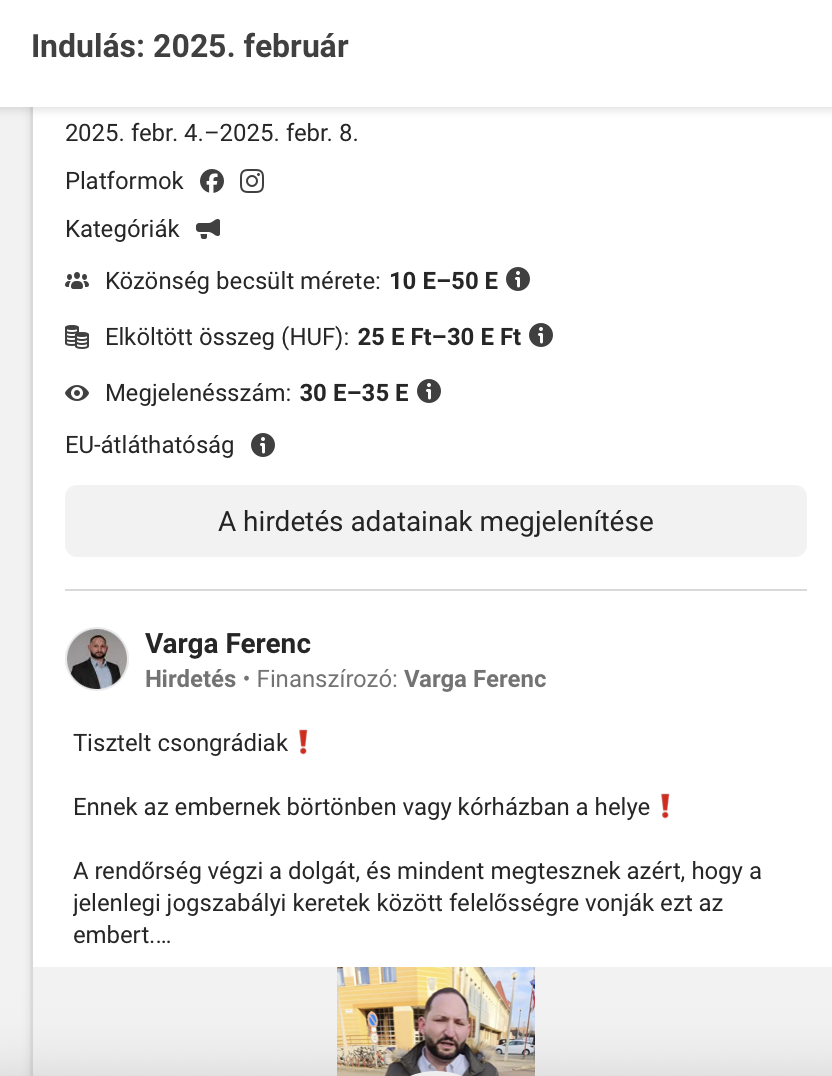Click the Hirdetés label under page name
This screenshot has width=832, height=1076.
pos(190,679)
